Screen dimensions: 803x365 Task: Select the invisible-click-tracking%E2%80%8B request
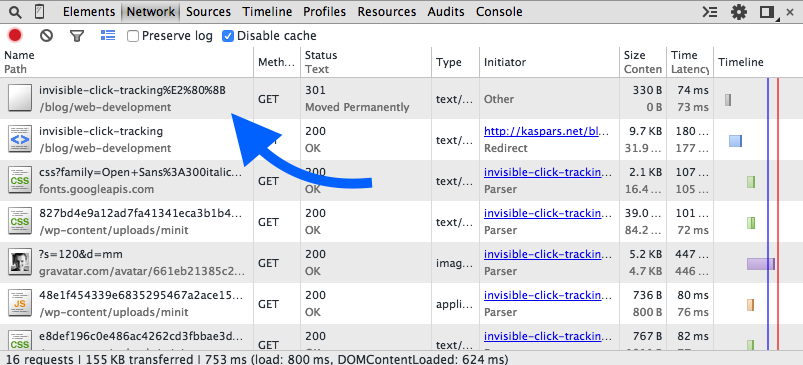pyautogui.click(x=132, y=91)
